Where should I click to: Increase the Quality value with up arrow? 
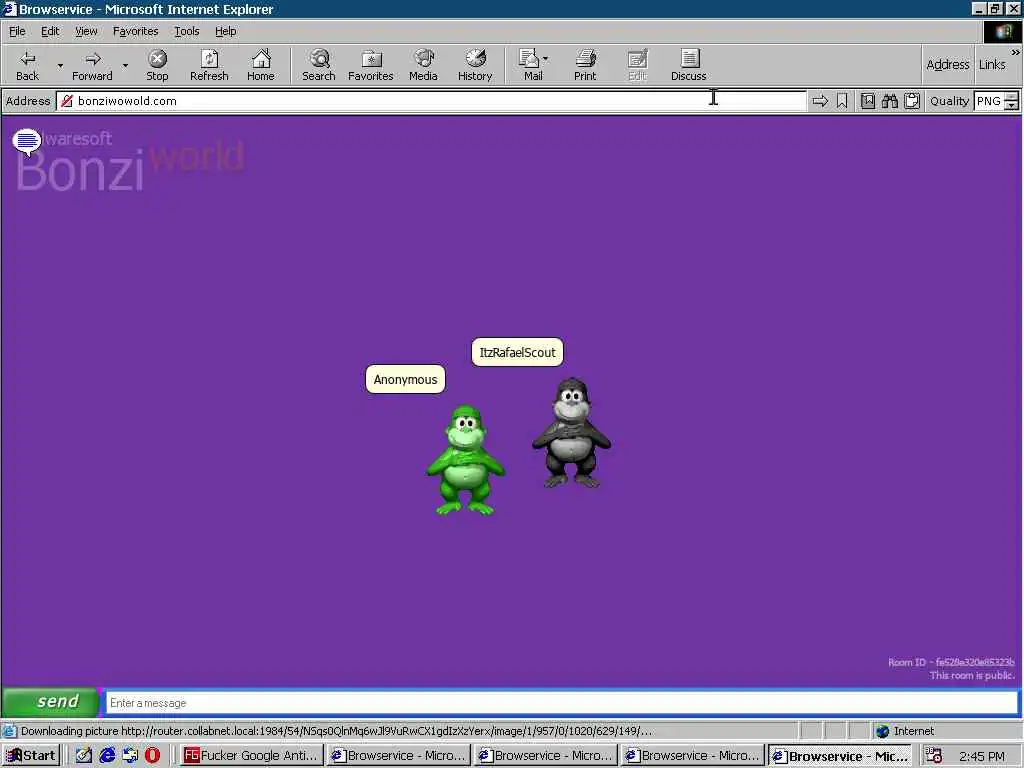coord(1012,96)
